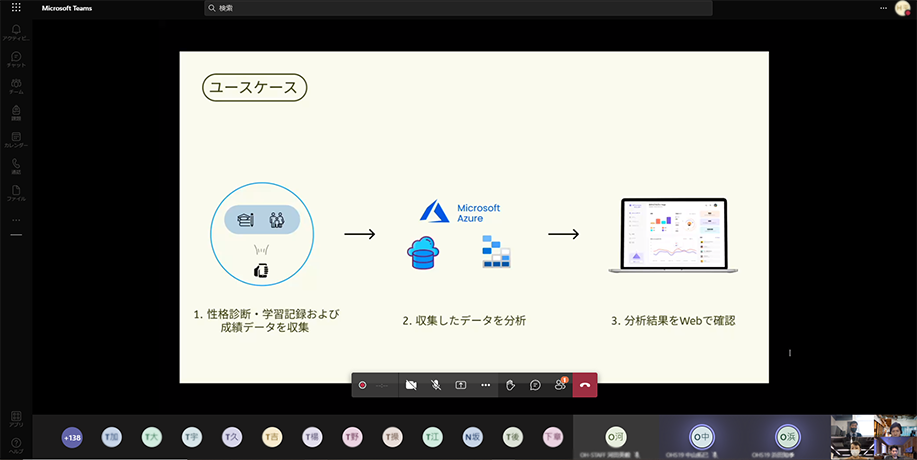
Task: Select the O浜 participant tile
Action: pyautogui.click(x=787, y=437)
